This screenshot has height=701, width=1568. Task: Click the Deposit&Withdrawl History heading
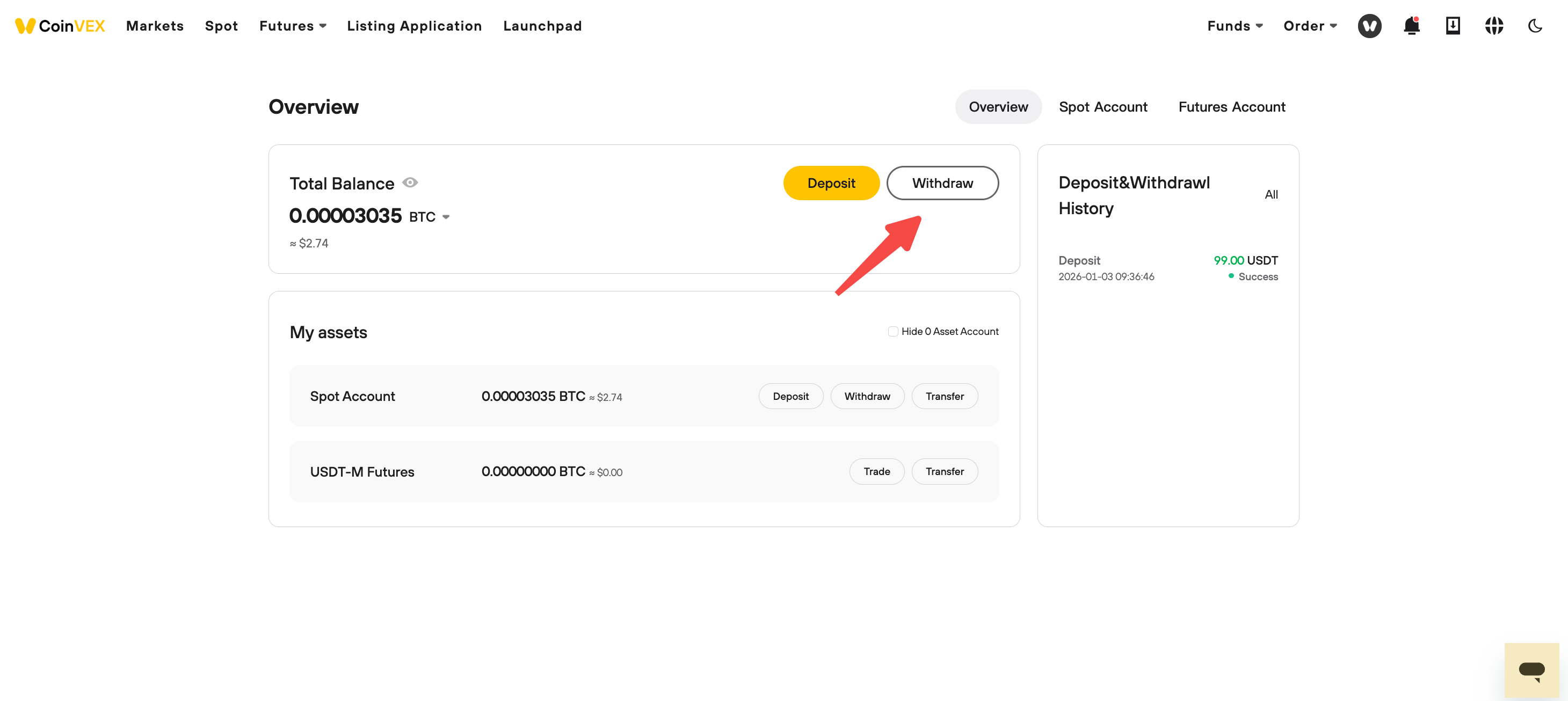1134,195
